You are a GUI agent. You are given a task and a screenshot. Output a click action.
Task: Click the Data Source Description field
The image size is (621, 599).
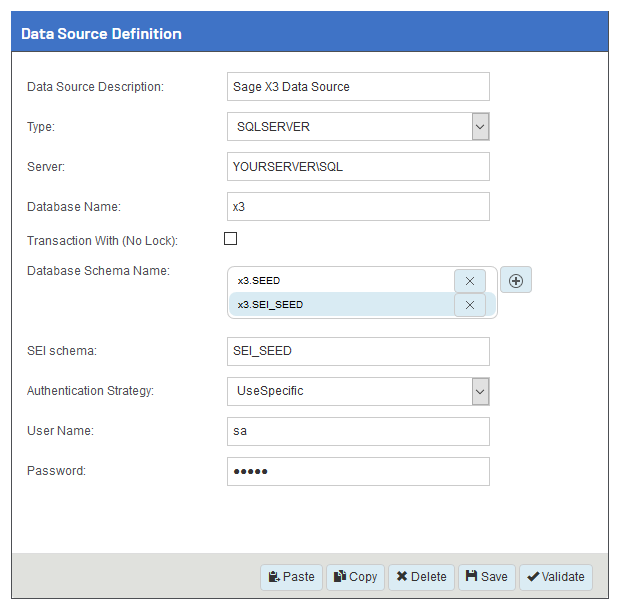tap(358, 87)
